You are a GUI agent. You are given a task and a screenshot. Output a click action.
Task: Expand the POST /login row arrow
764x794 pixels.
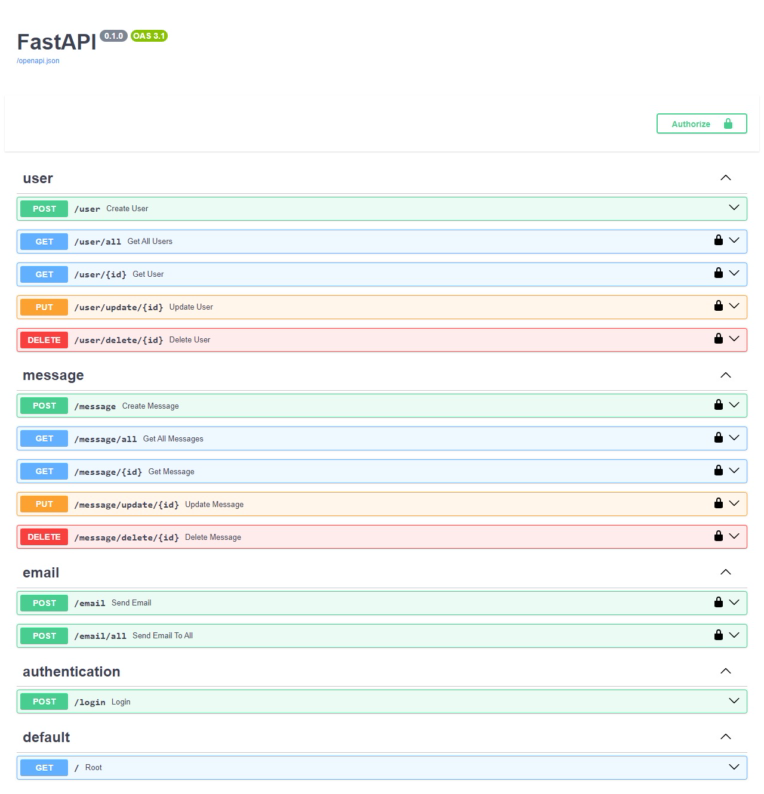pos(734,701)
